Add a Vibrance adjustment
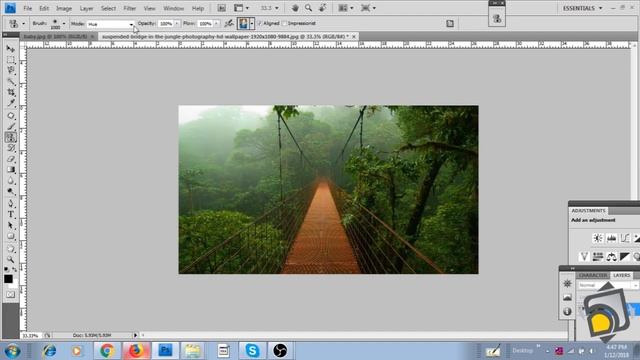640x360 pixels. tap(584, 256)
